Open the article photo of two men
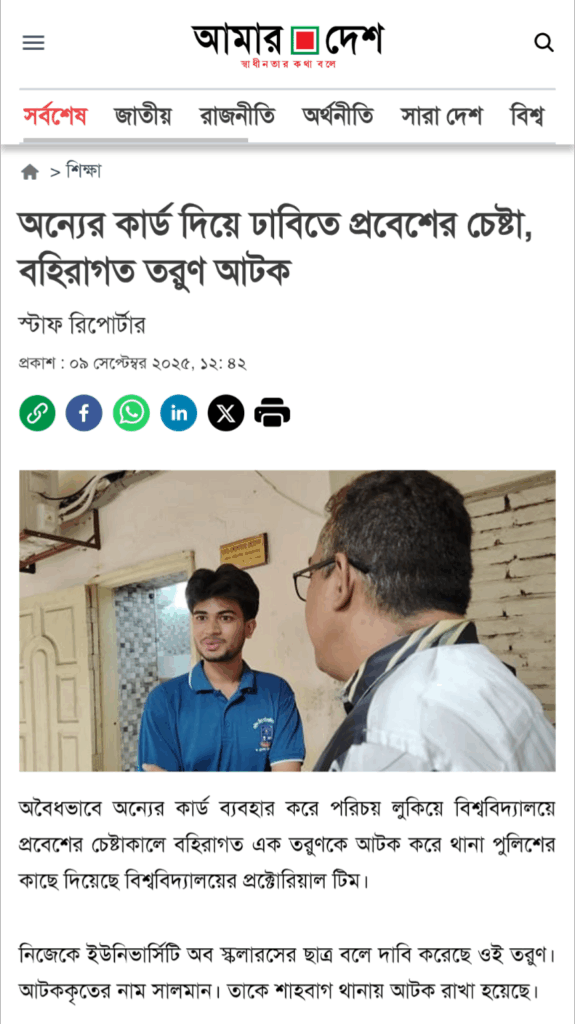 point(288,620)
